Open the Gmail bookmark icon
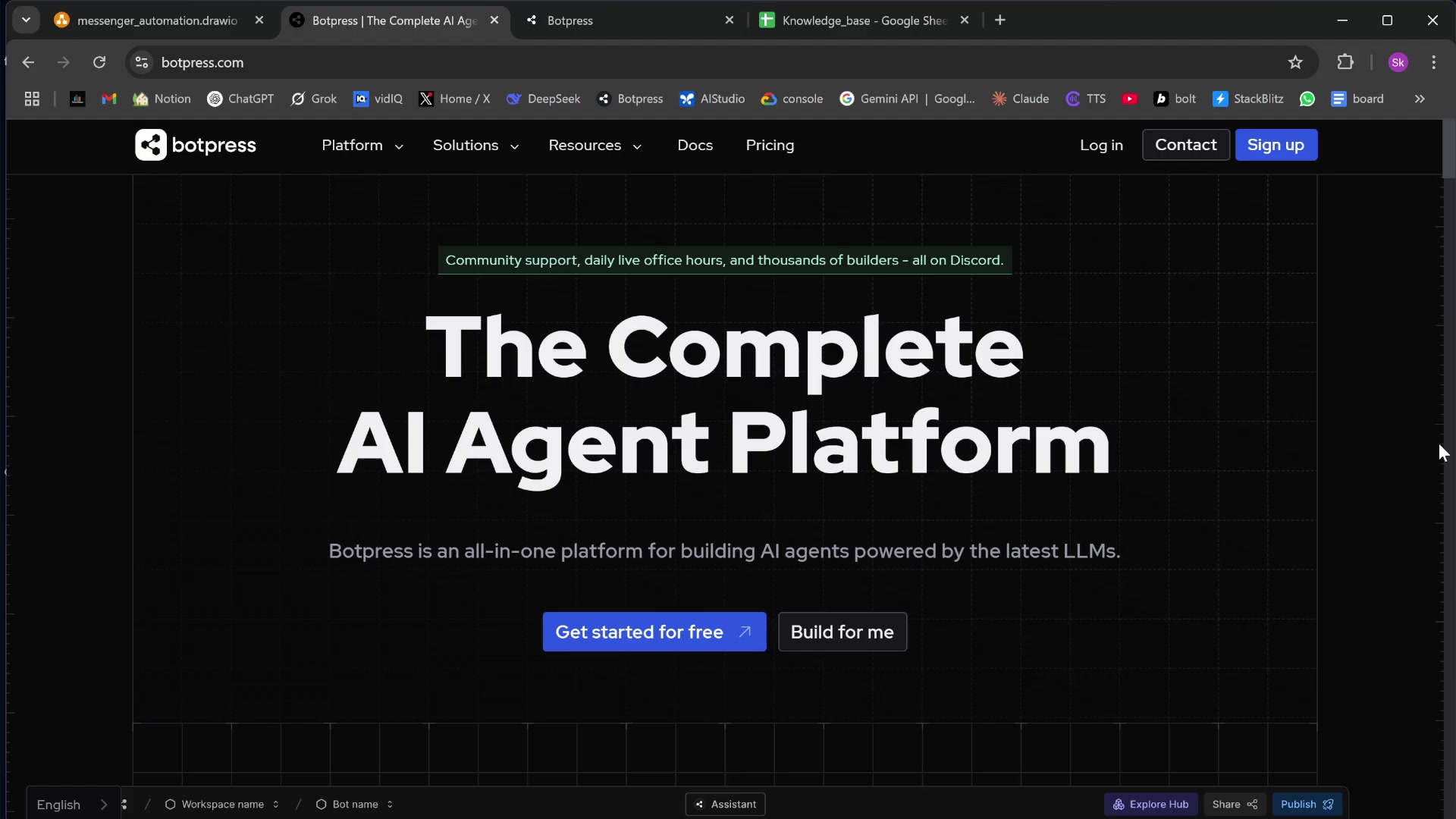The width and height of the screenshot is (1456, 819). click(x=109, y=99)
